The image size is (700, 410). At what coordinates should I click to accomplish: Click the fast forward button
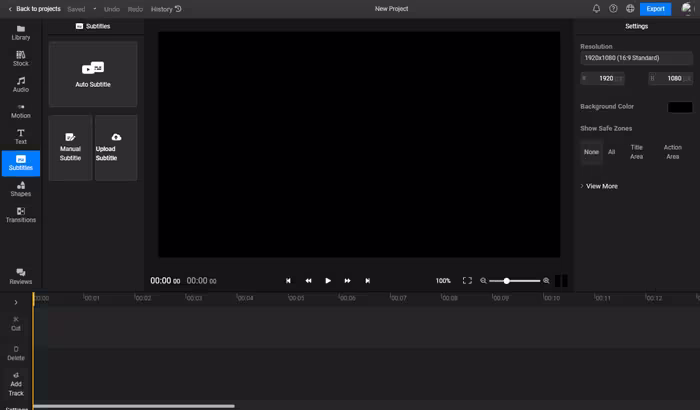[347, 281]
